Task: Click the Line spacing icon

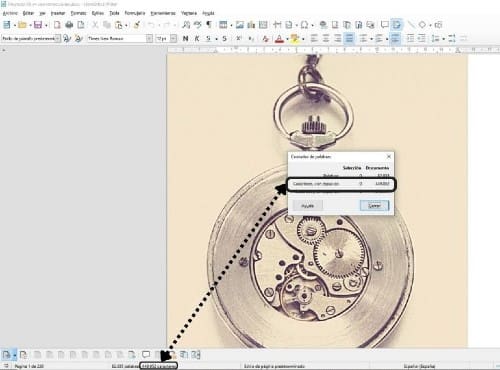Action: point(435,39)
